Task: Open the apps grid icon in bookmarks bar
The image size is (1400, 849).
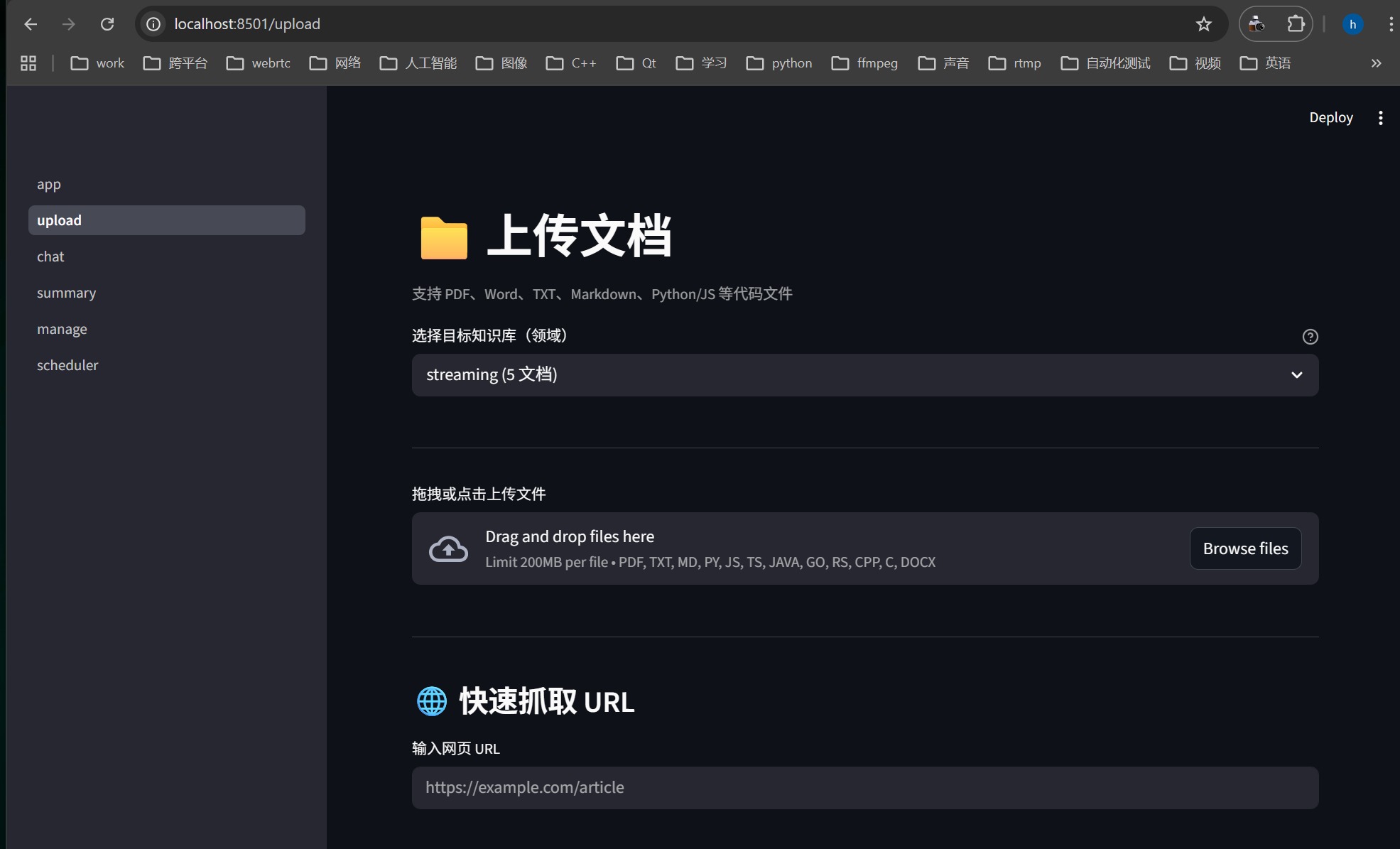Action: 28,63
